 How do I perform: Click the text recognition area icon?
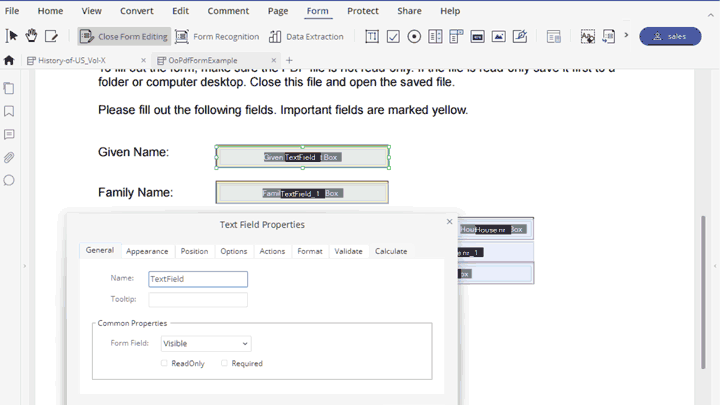[588, 36]
